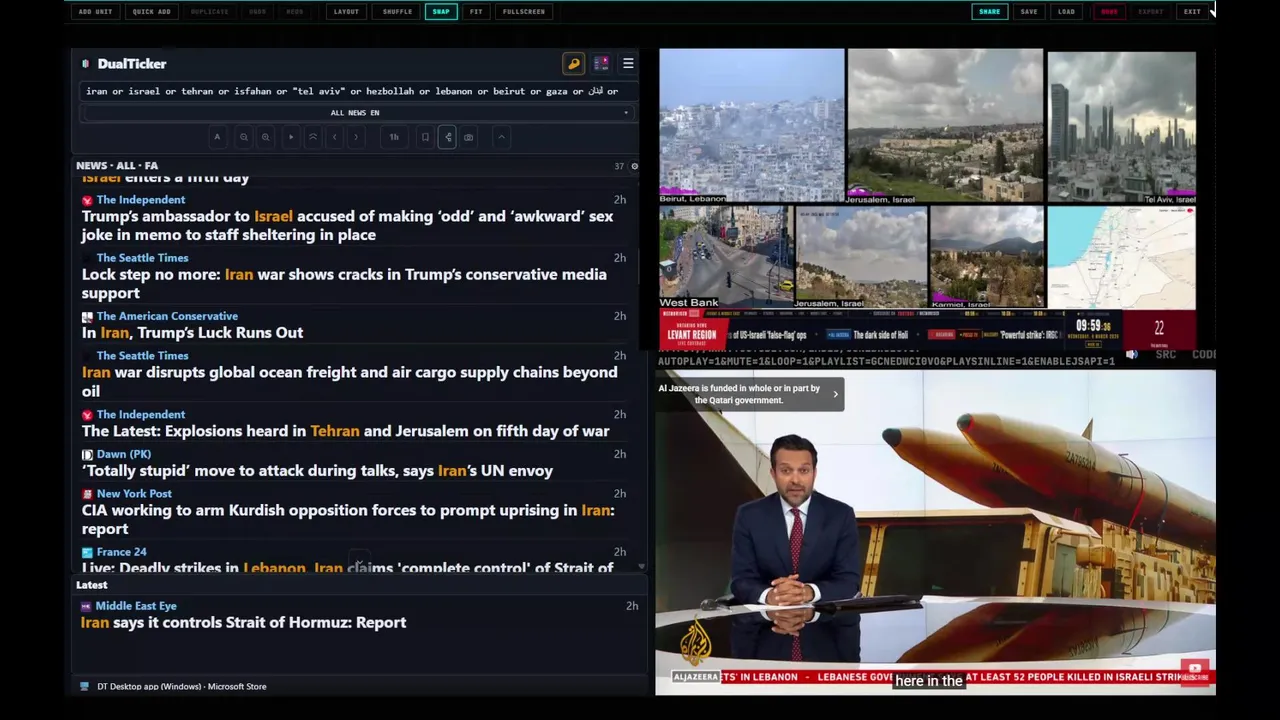
Task: Click the DualTicker logo icon
Action: point(85,64)
